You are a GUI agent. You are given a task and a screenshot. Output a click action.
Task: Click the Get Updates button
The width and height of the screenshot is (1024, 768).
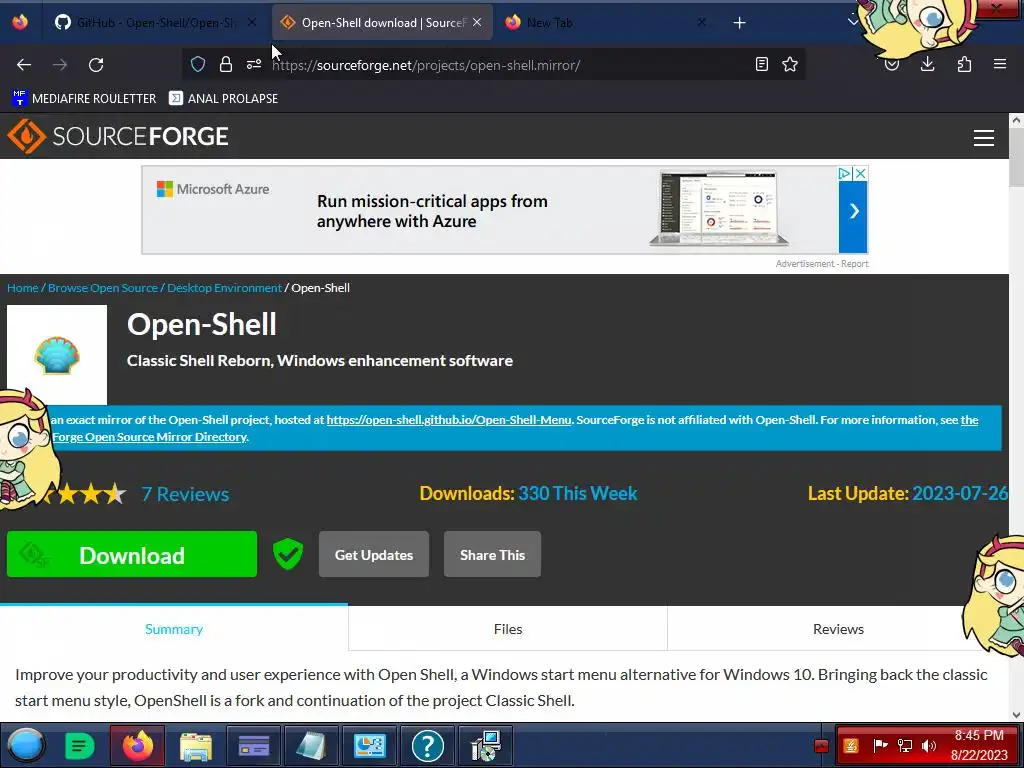[374, 554]
